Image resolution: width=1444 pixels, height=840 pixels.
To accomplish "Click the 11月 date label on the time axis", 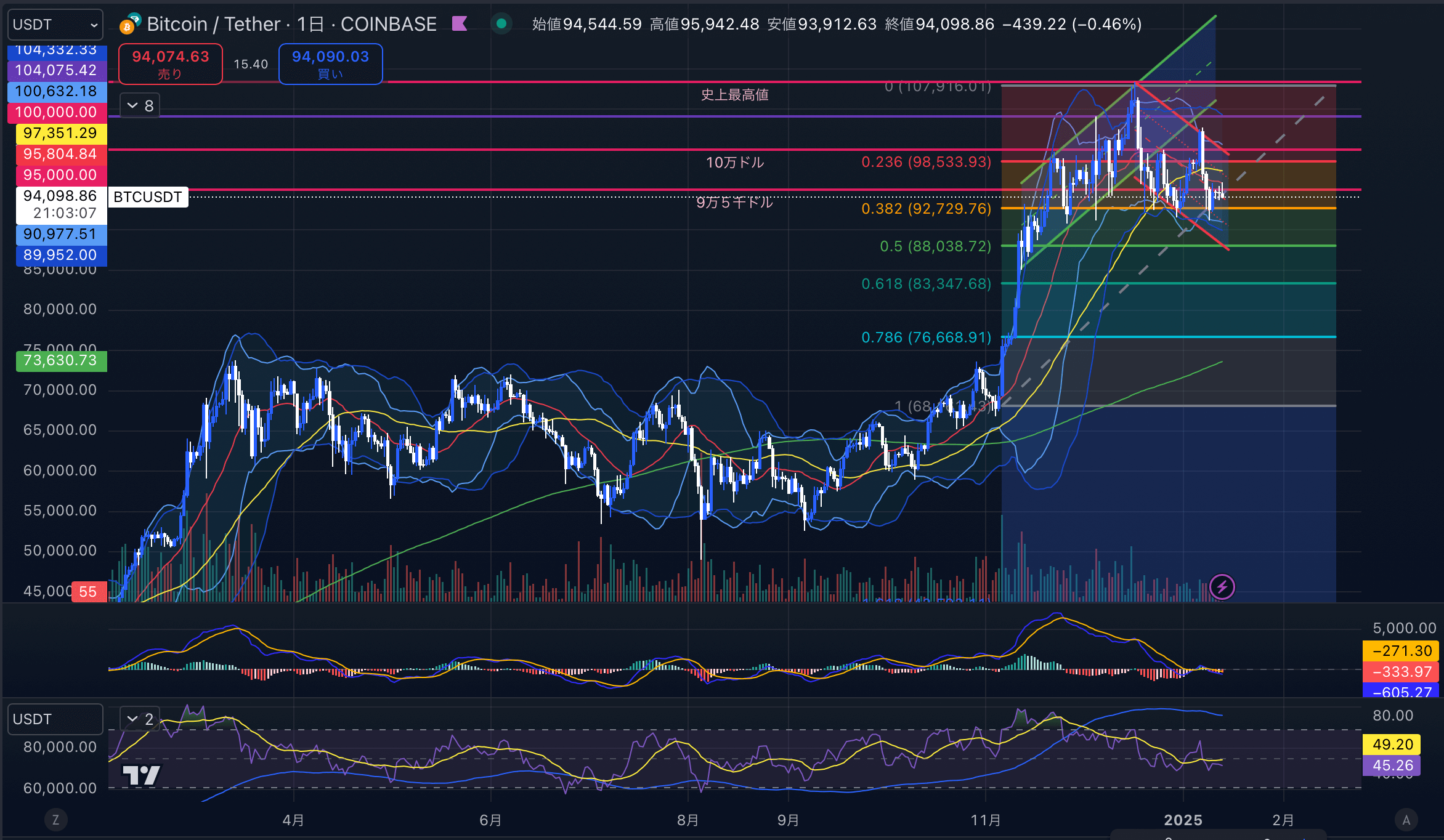I will click(986, 820).
